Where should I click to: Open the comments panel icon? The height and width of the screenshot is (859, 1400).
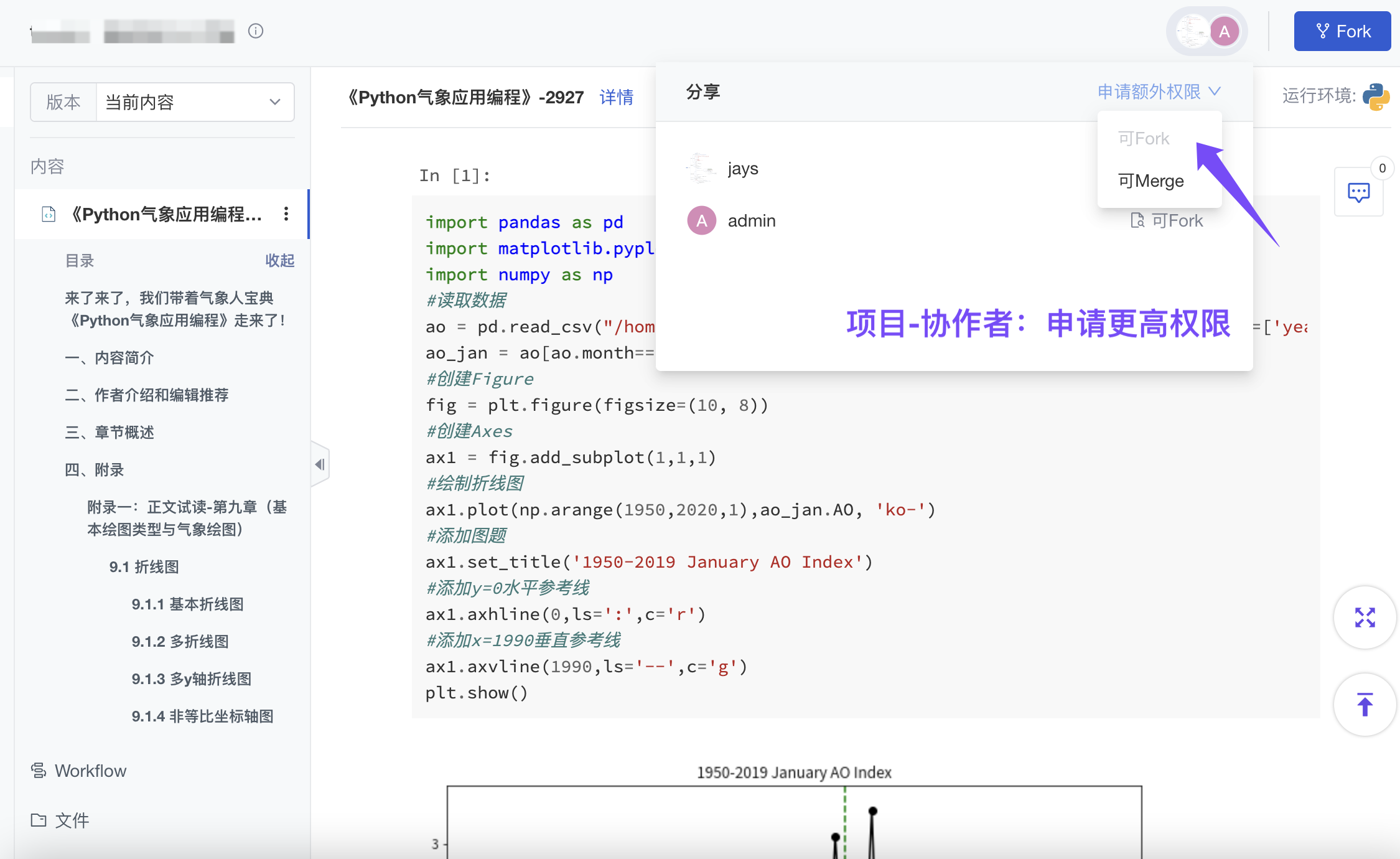[1358, 192]
